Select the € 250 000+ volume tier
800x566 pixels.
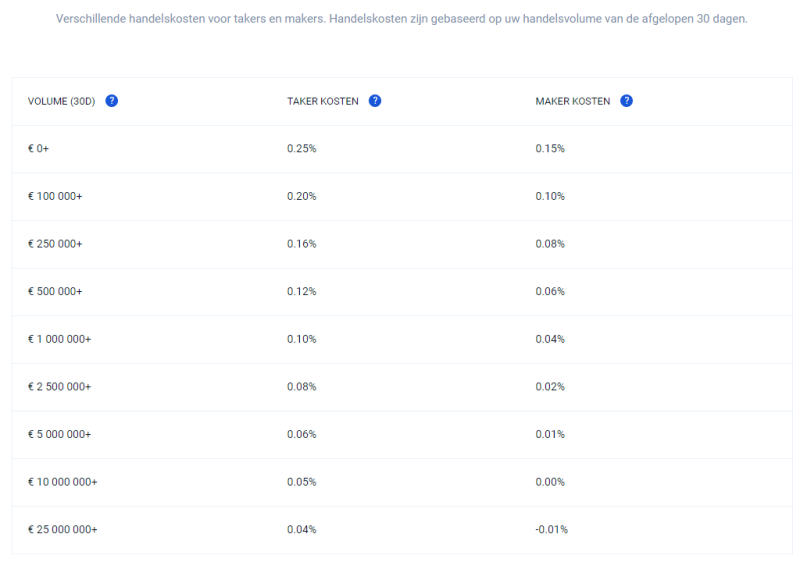click(55, 244)
